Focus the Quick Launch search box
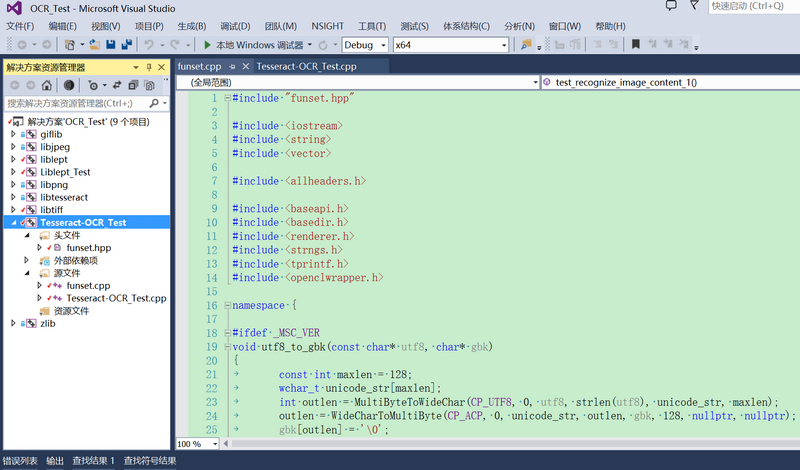 click(754, 6)
